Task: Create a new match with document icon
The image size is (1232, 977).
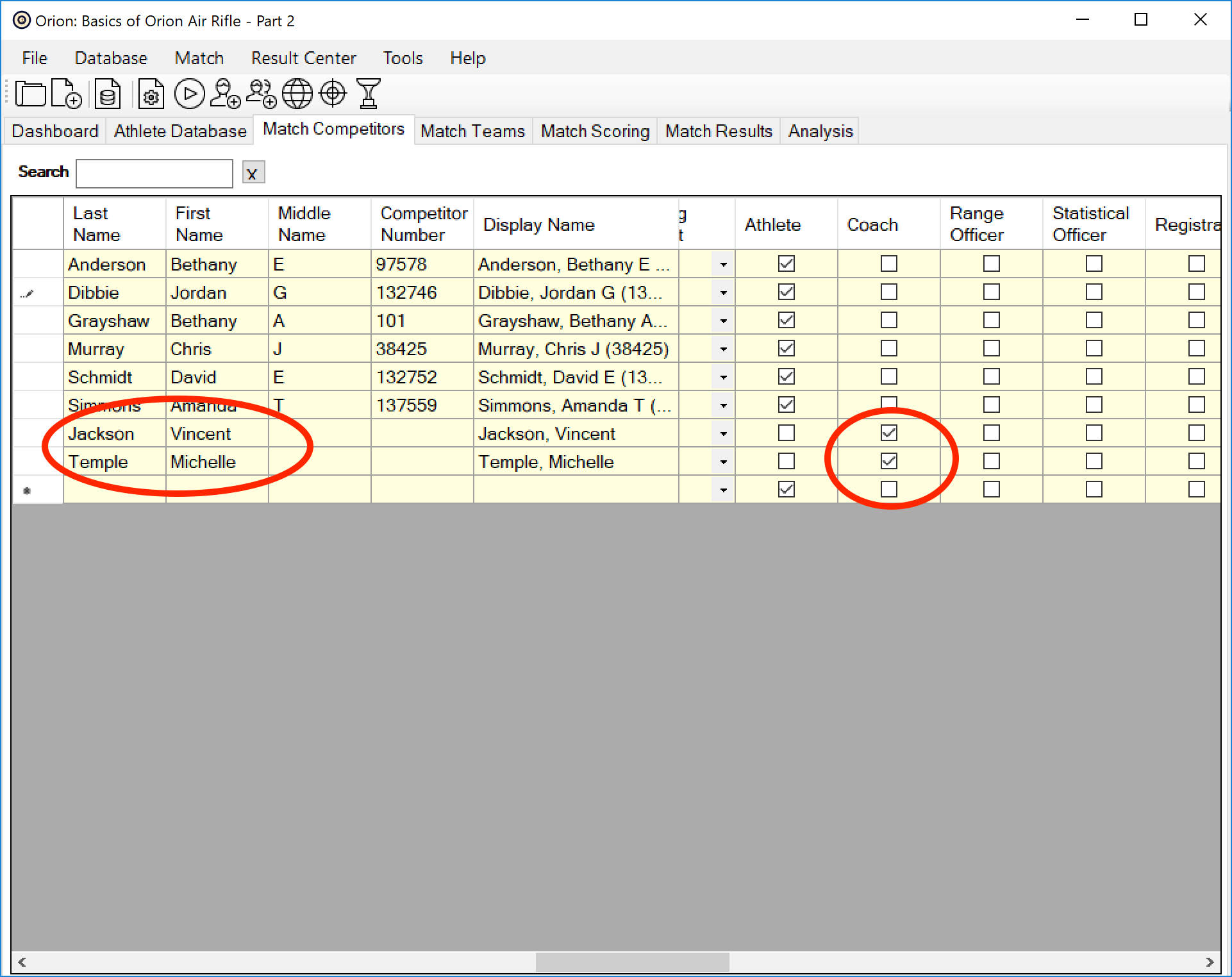Action: coord(67,94)
